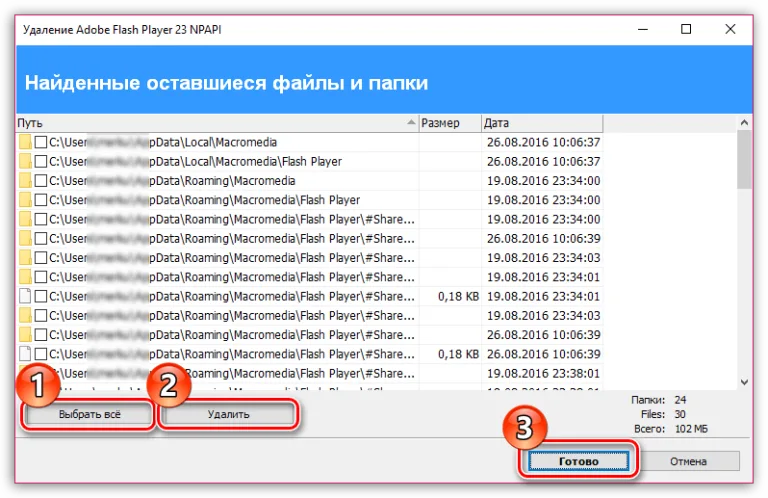Image resolution: width=768 pixels, height=498 pixels.
Task: Sort list by Дата column header
Action: [542, 123]
